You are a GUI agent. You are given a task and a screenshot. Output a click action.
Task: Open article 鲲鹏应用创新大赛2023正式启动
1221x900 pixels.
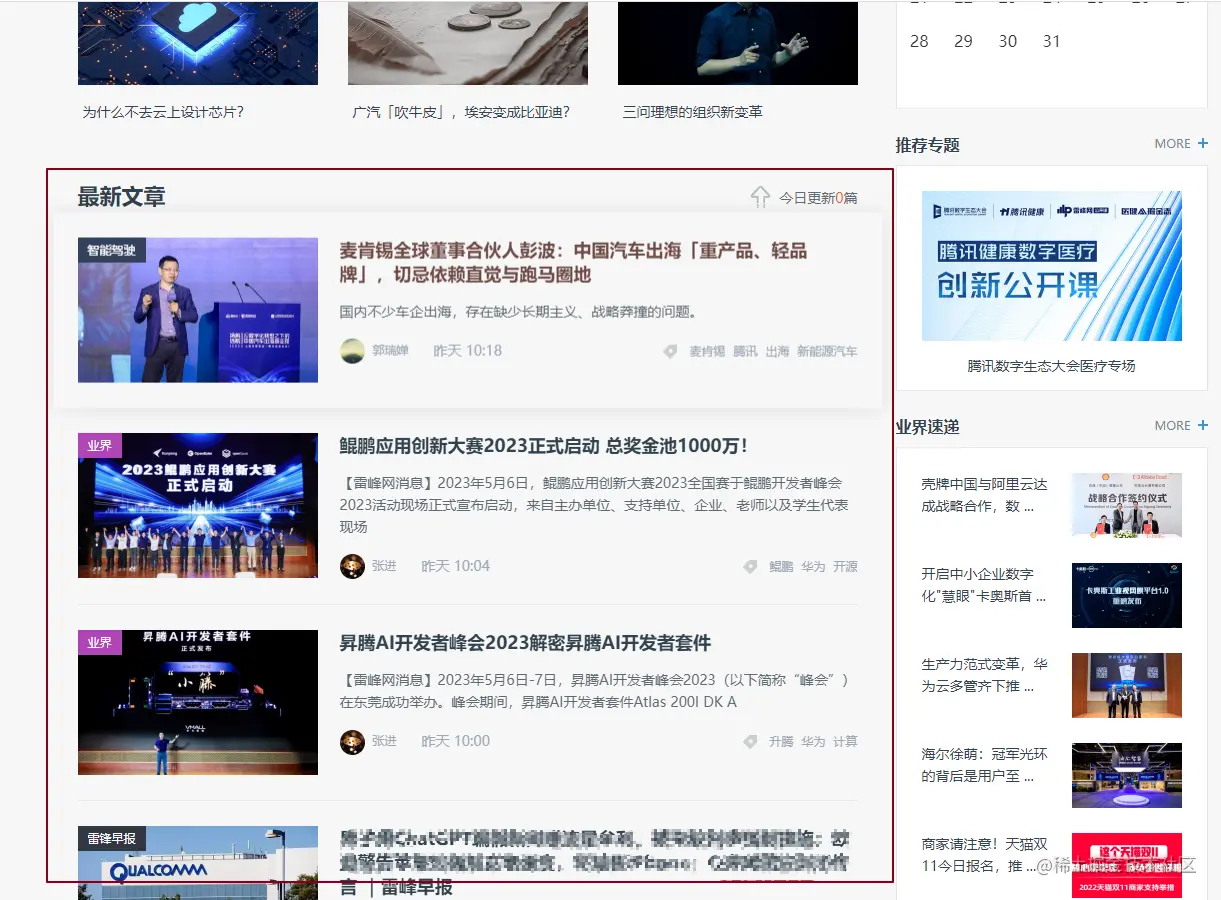pyautogui.click(x=544, y=446)
